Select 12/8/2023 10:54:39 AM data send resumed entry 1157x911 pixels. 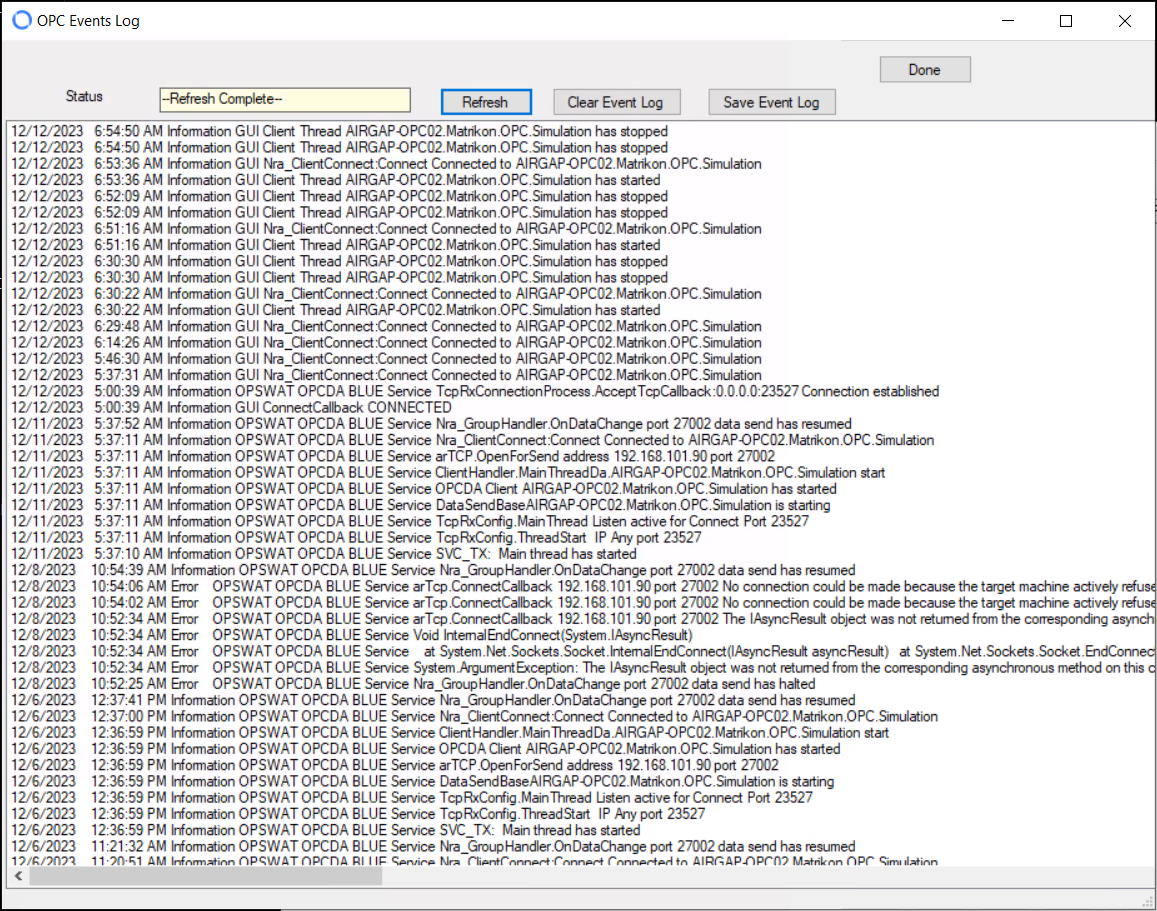434,570
